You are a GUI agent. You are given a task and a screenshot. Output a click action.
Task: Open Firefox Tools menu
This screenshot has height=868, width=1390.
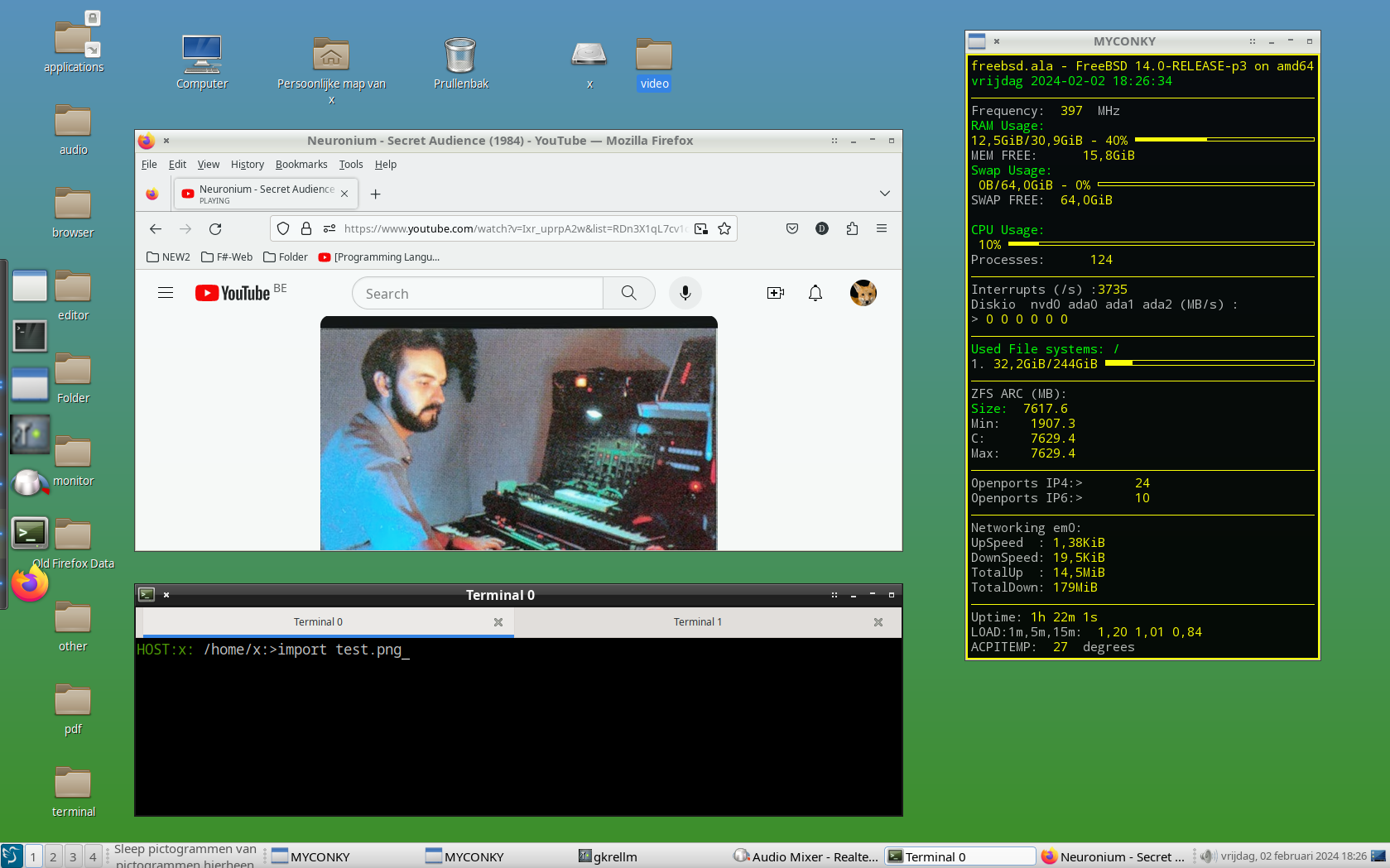click(351, 165)
